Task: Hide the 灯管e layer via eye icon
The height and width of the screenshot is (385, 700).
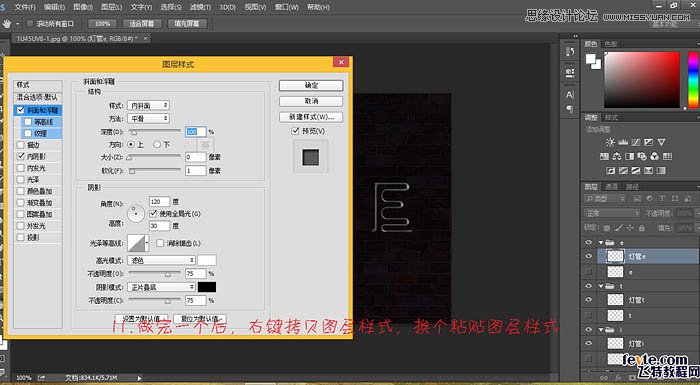Action: [588, 256]
